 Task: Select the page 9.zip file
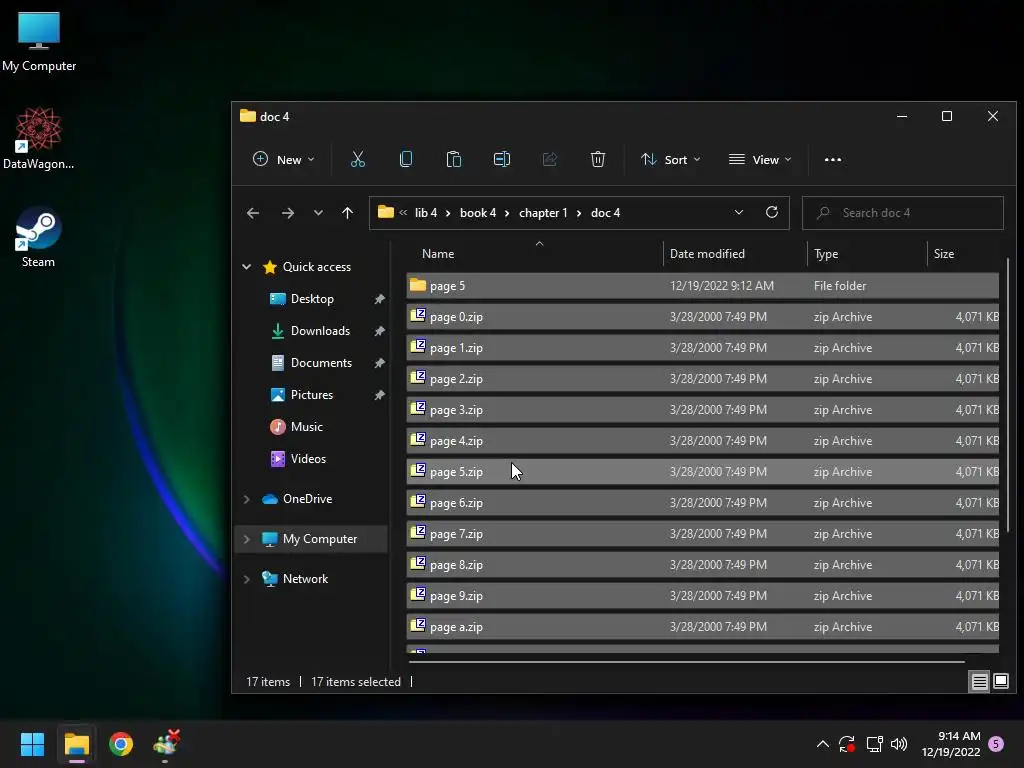(x=702, y=596)
